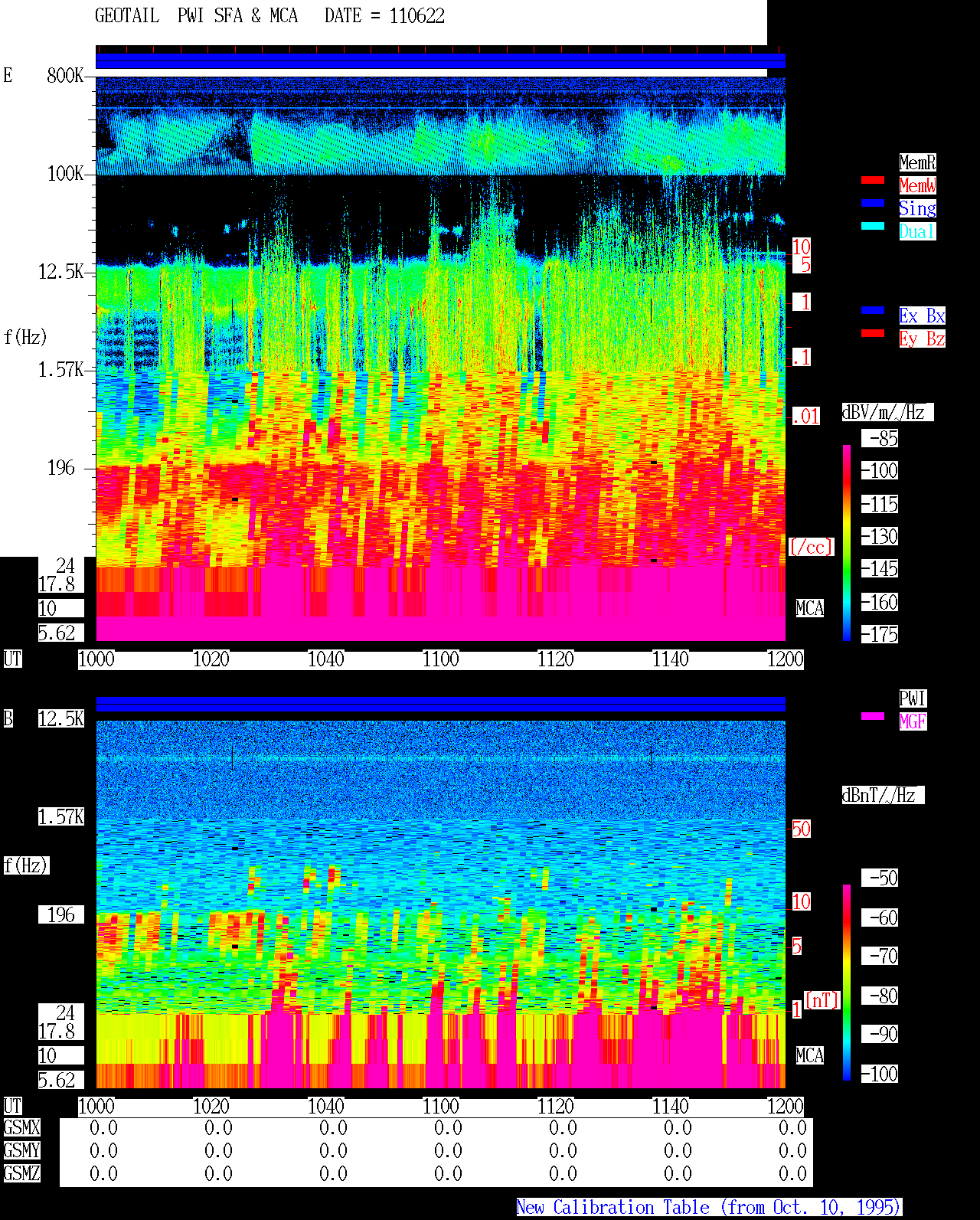This screenshot has width=980, height=1220.
Task: Select the MemR legend label
Action: point(917,162)
